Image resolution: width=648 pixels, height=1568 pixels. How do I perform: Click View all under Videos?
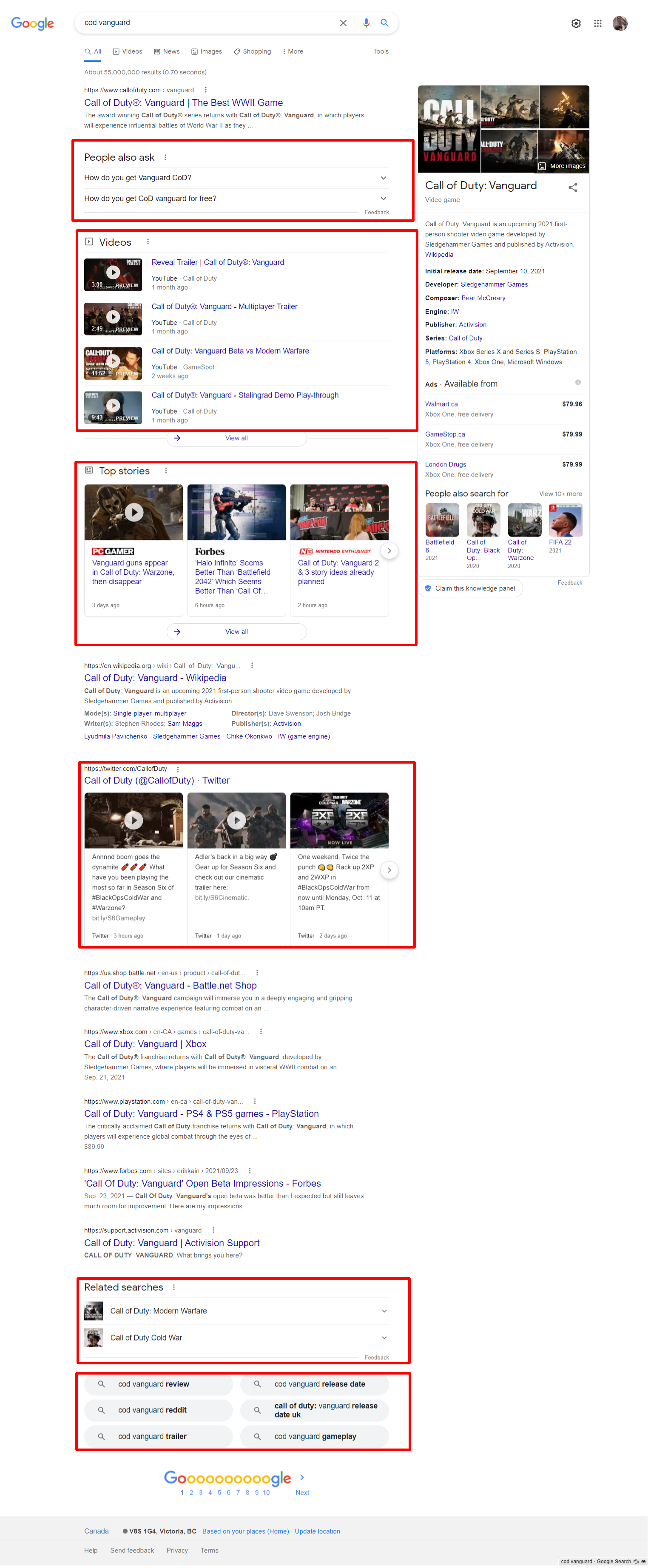tap(236, 438)
